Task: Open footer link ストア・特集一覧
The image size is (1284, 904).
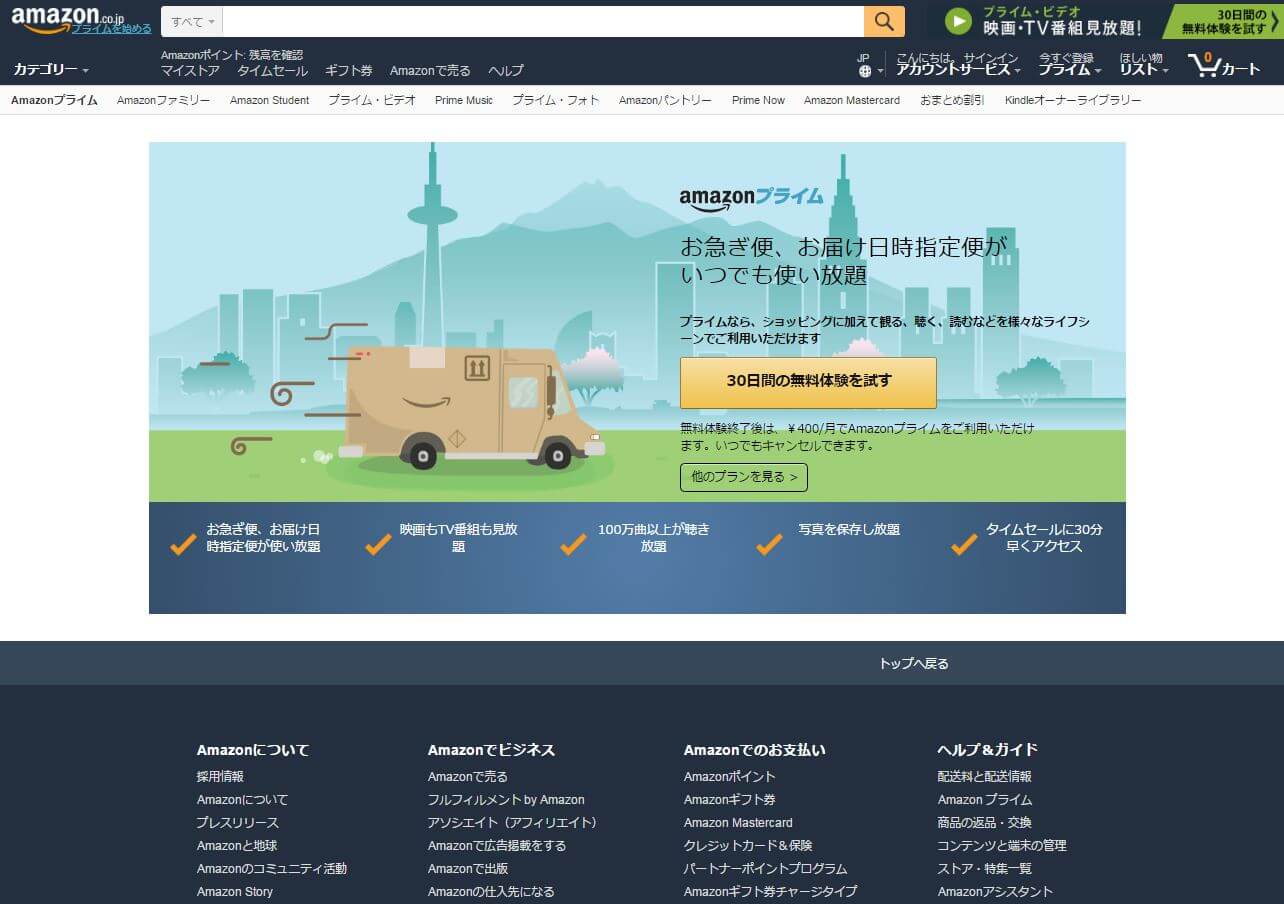Action: pyautogui.click(x=985, y=868)
